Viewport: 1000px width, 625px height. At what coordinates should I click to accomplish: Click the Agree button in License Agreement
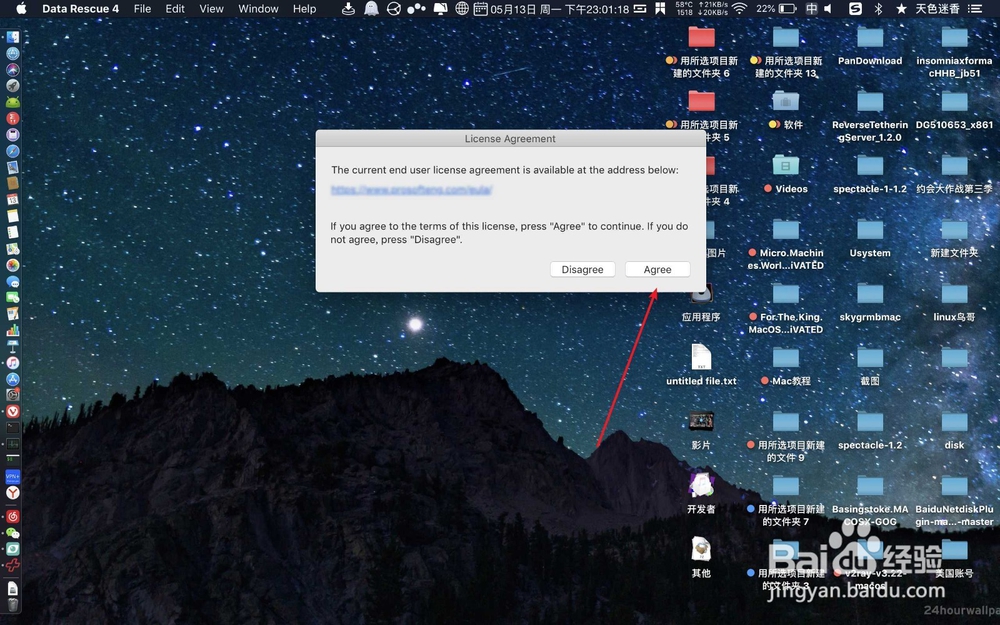coord(658,269)
